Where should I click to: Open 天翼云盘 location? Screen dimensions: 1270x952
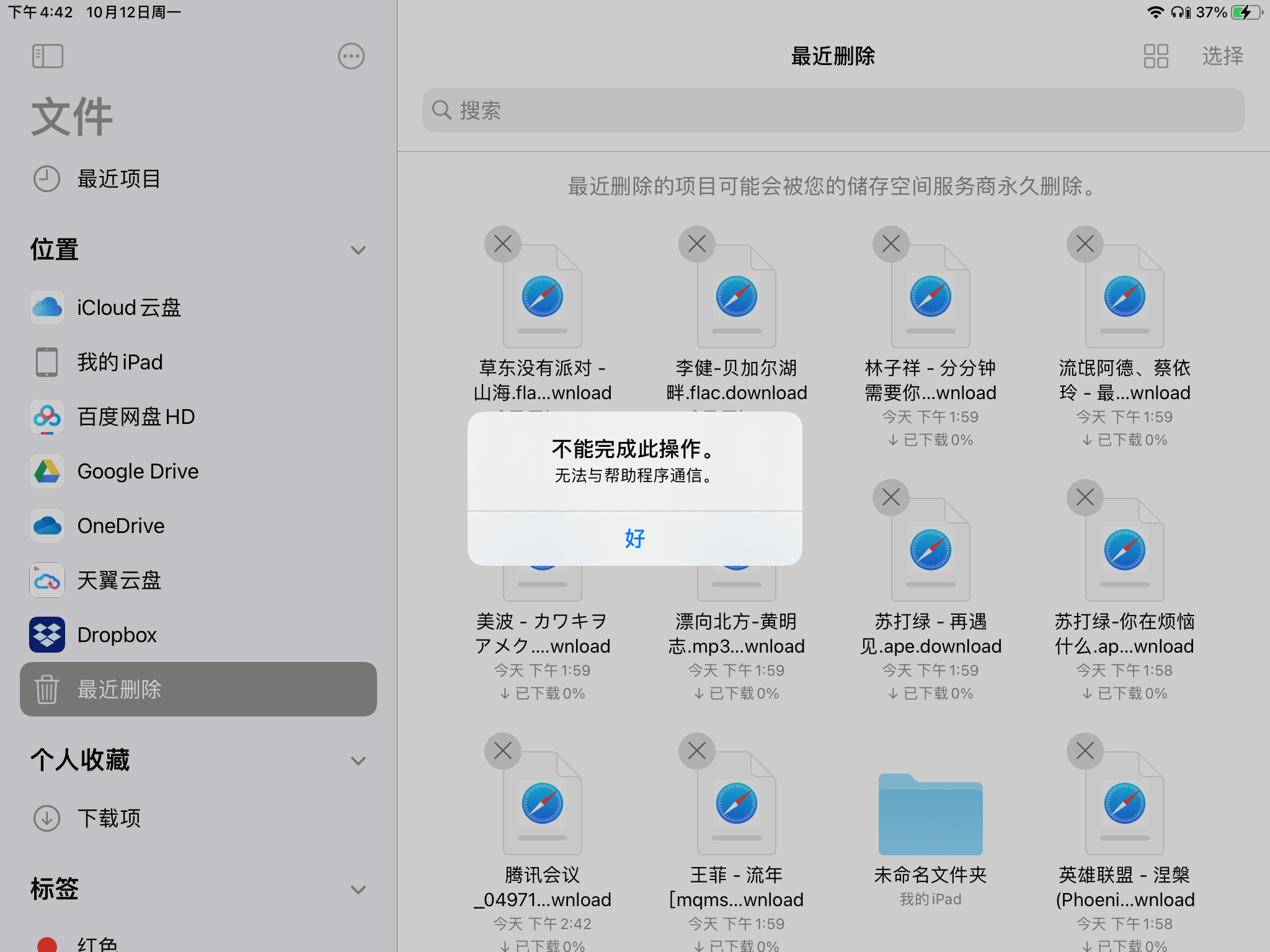[x=119, y=580]
